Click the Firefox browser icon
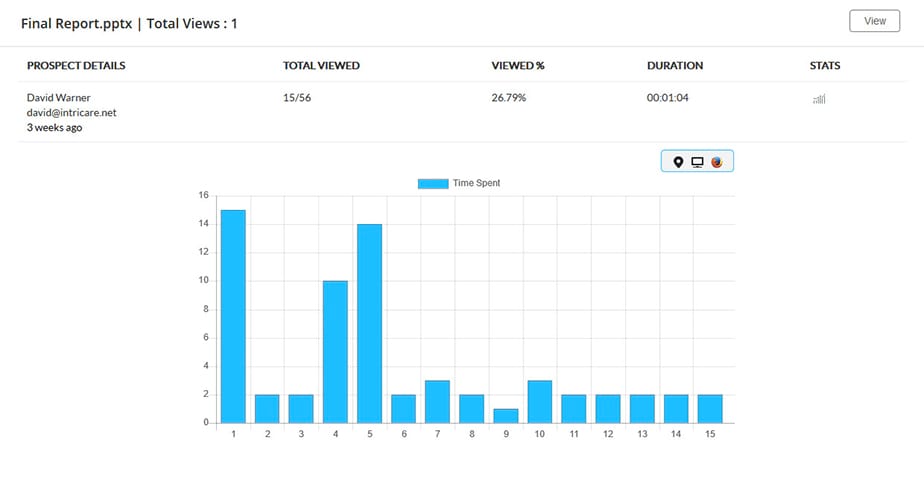Viewport: 924px width, 484px height. point(717,162)
